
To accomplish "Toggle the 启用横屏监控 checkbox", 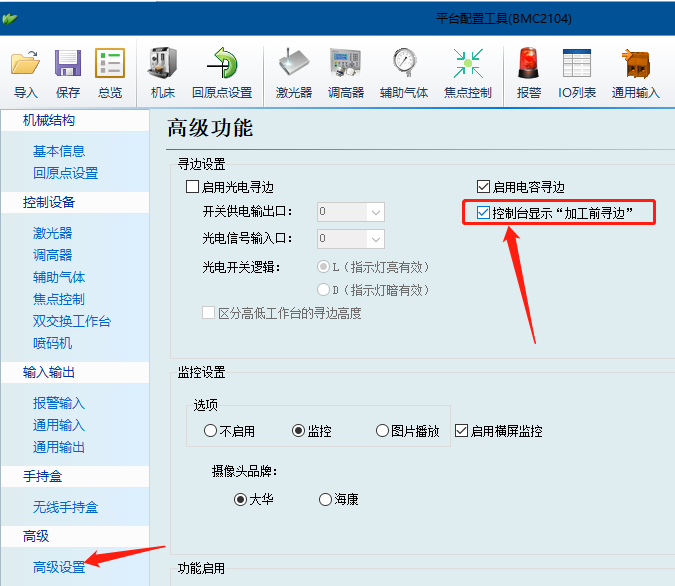I will (461, 431).
